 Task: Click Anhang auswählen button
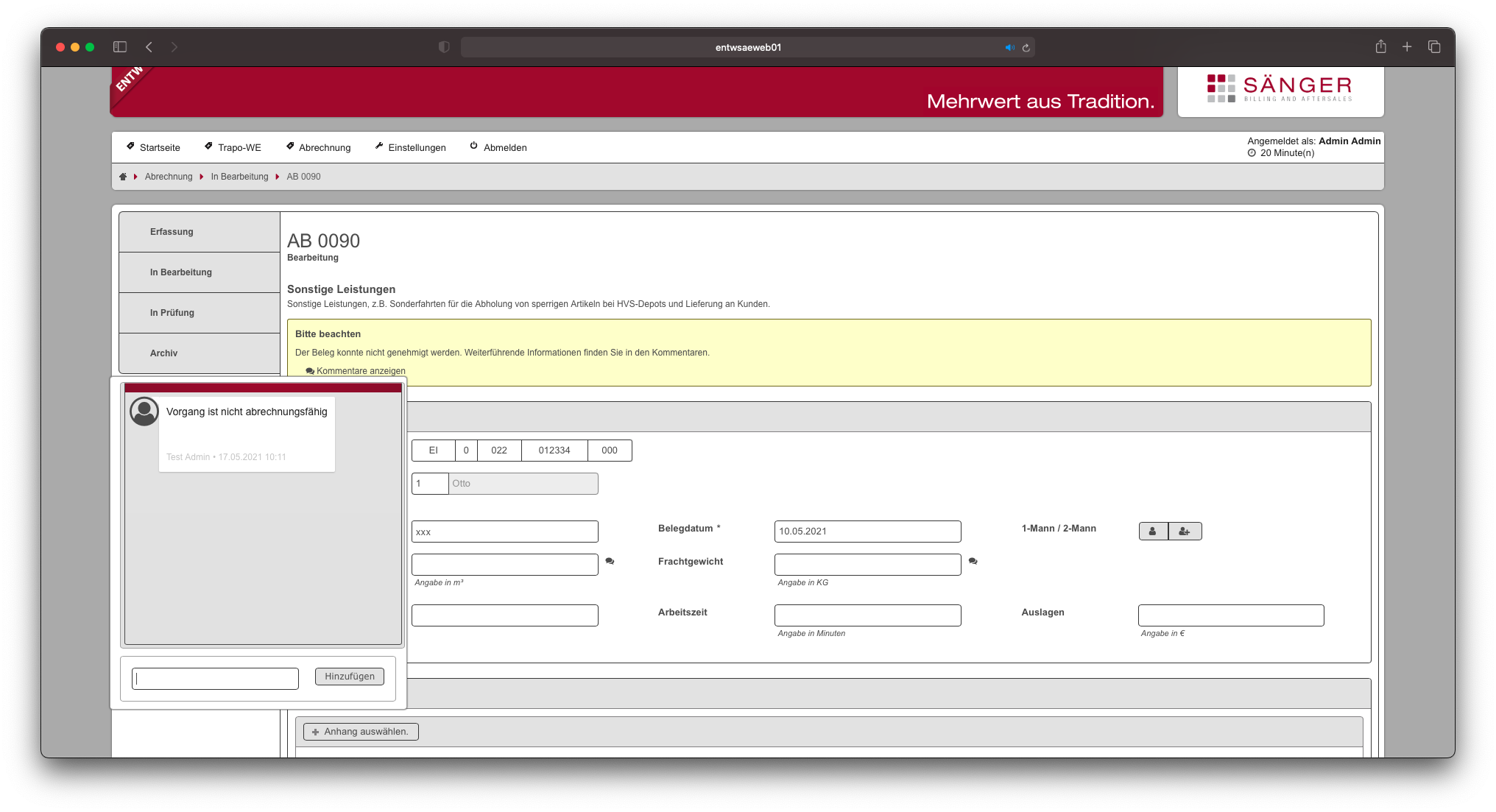point(361,732)
